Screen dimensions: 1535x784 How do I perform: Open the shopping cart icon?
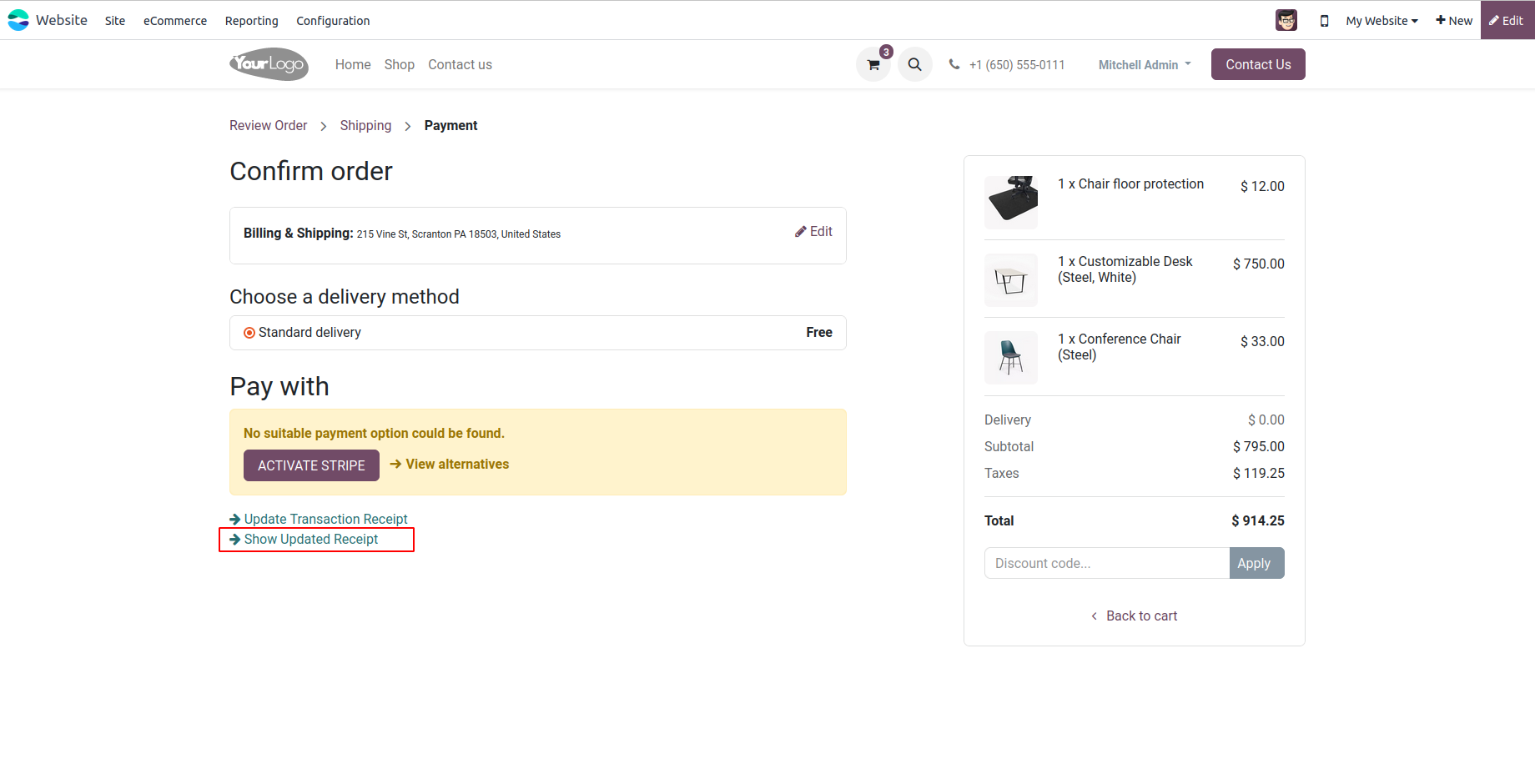tap(873, 65)
